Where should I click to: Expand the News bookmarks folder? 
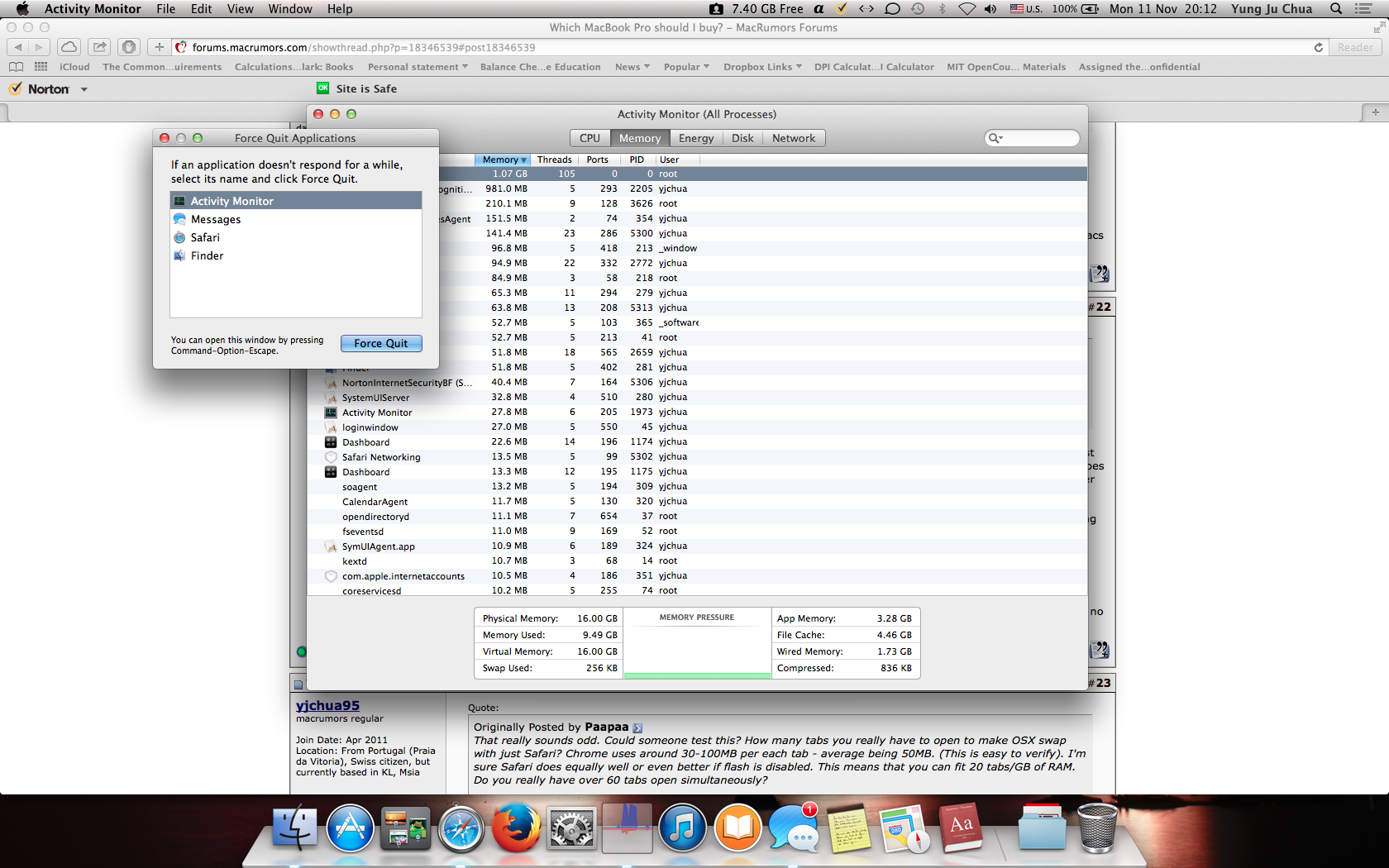pyautogui.click(x=632, y=67)
